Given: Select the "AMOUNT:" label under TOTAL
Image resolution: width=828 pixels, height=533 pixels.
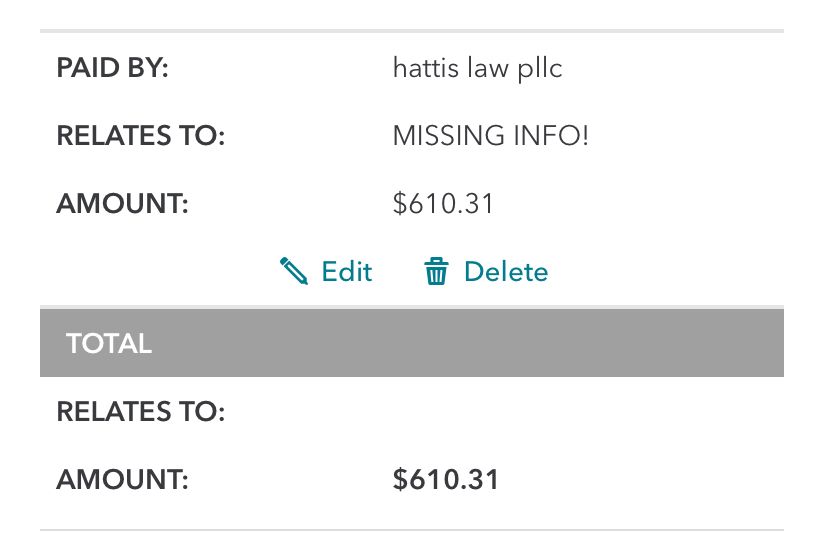Looking at the screenshot, I should click(122, 479).
